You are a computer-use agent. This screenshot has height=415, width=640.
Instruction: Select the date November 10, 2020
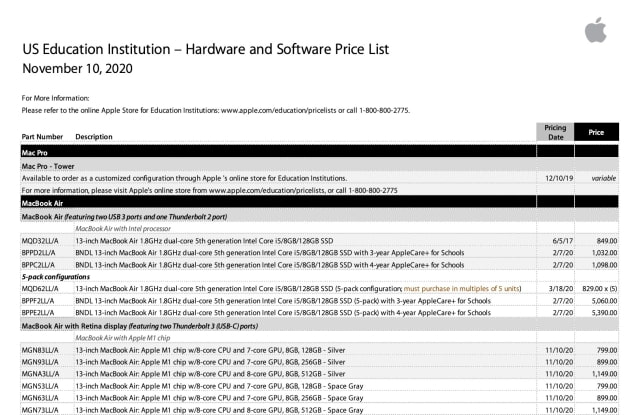[x=78, y=69]
